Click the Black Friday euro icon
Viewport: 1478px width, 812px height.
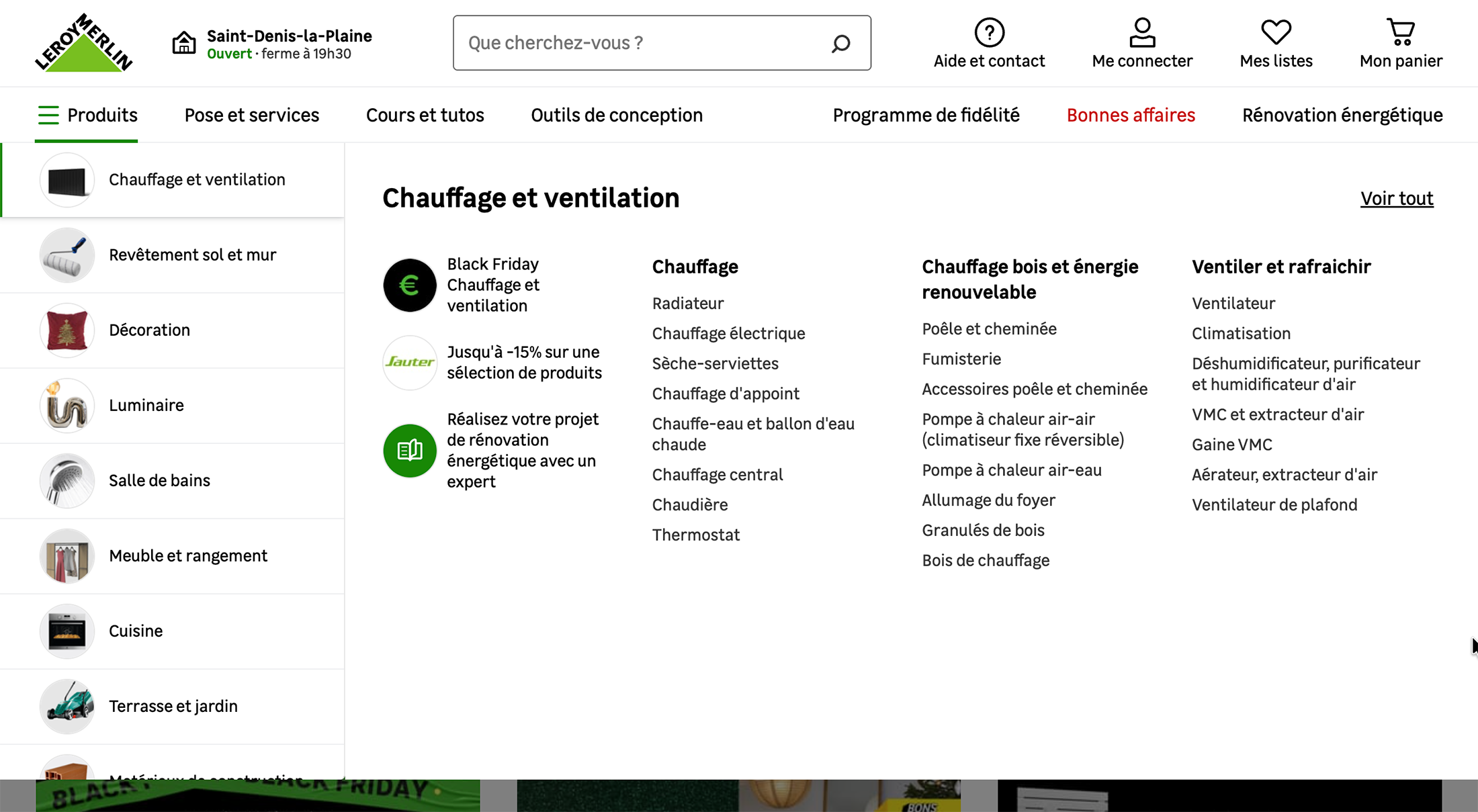pyautogui.click(x=409, y=285)
